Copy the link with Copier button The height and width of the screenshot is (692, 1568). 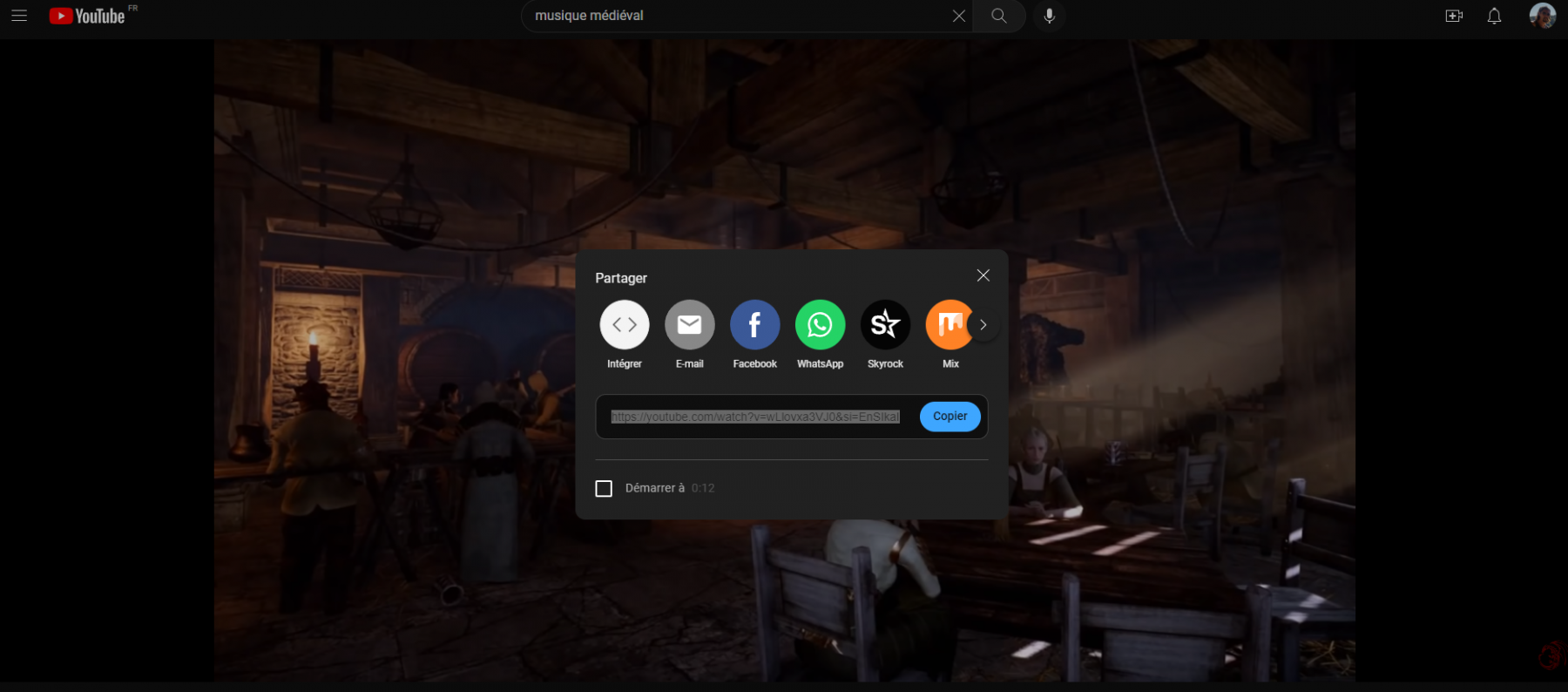[950, 417]
